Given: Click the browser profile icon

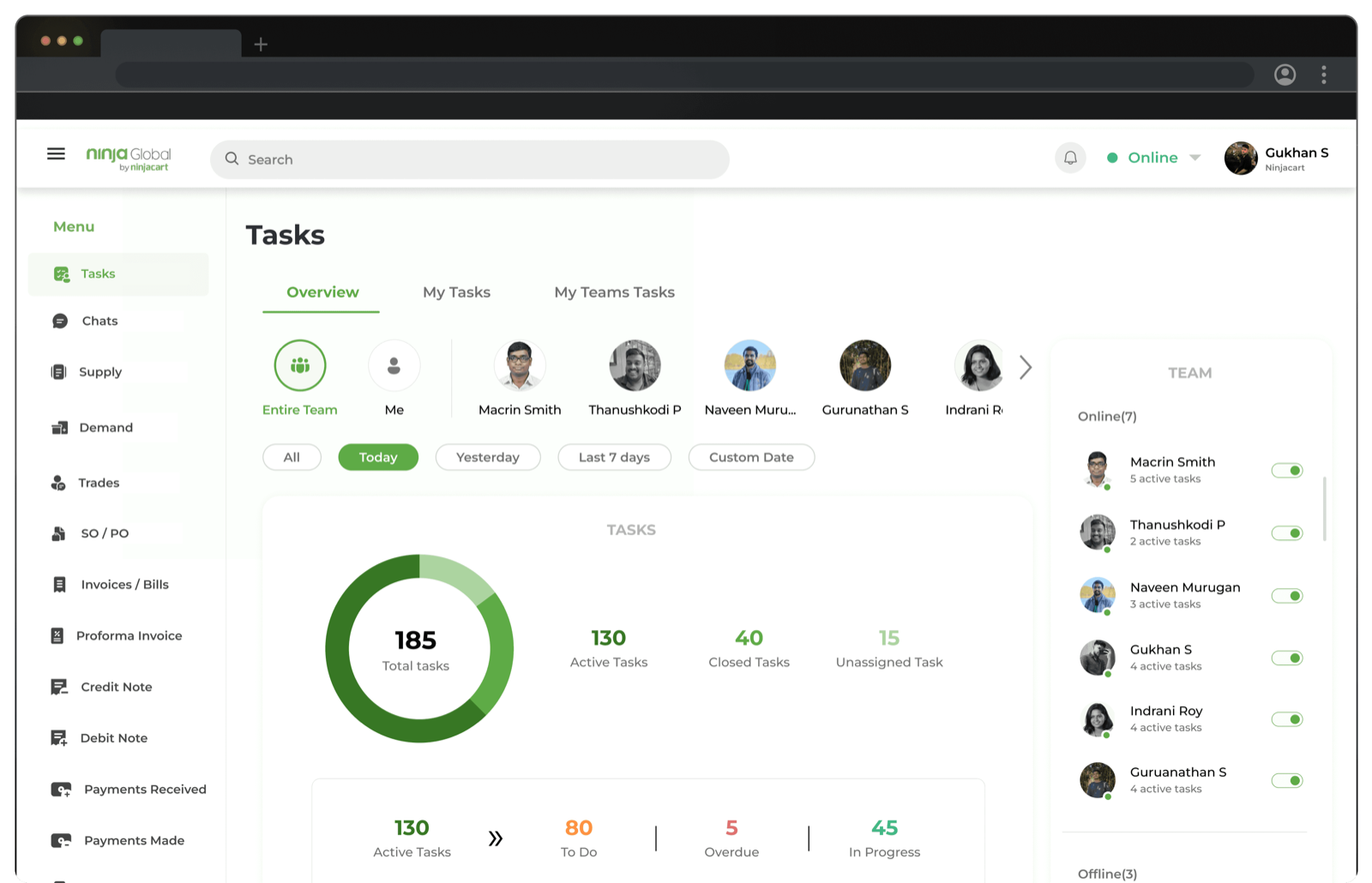Looking at the screenshot, I should tap(1285, 75).
